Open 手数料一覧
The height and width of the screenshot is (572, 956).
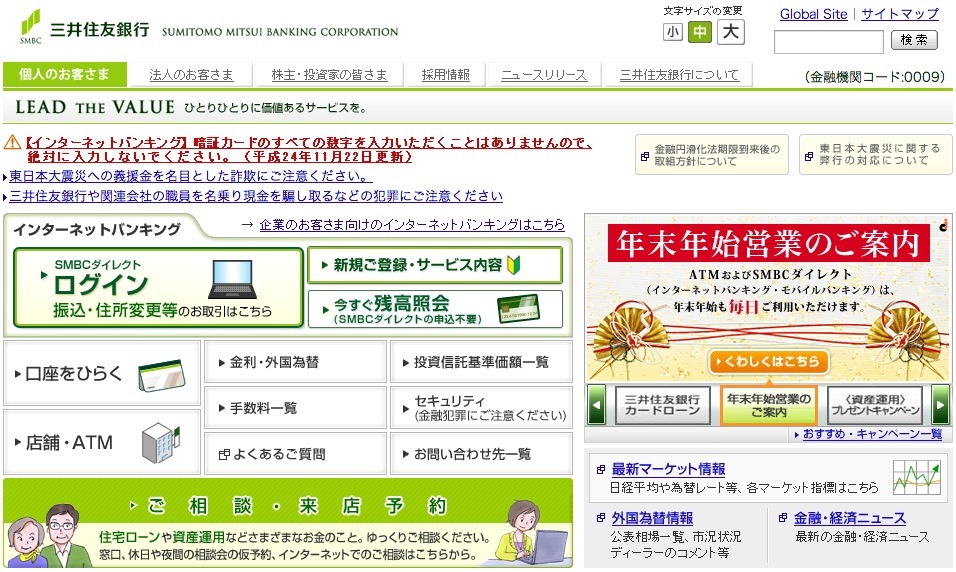[x=296, y=408]
